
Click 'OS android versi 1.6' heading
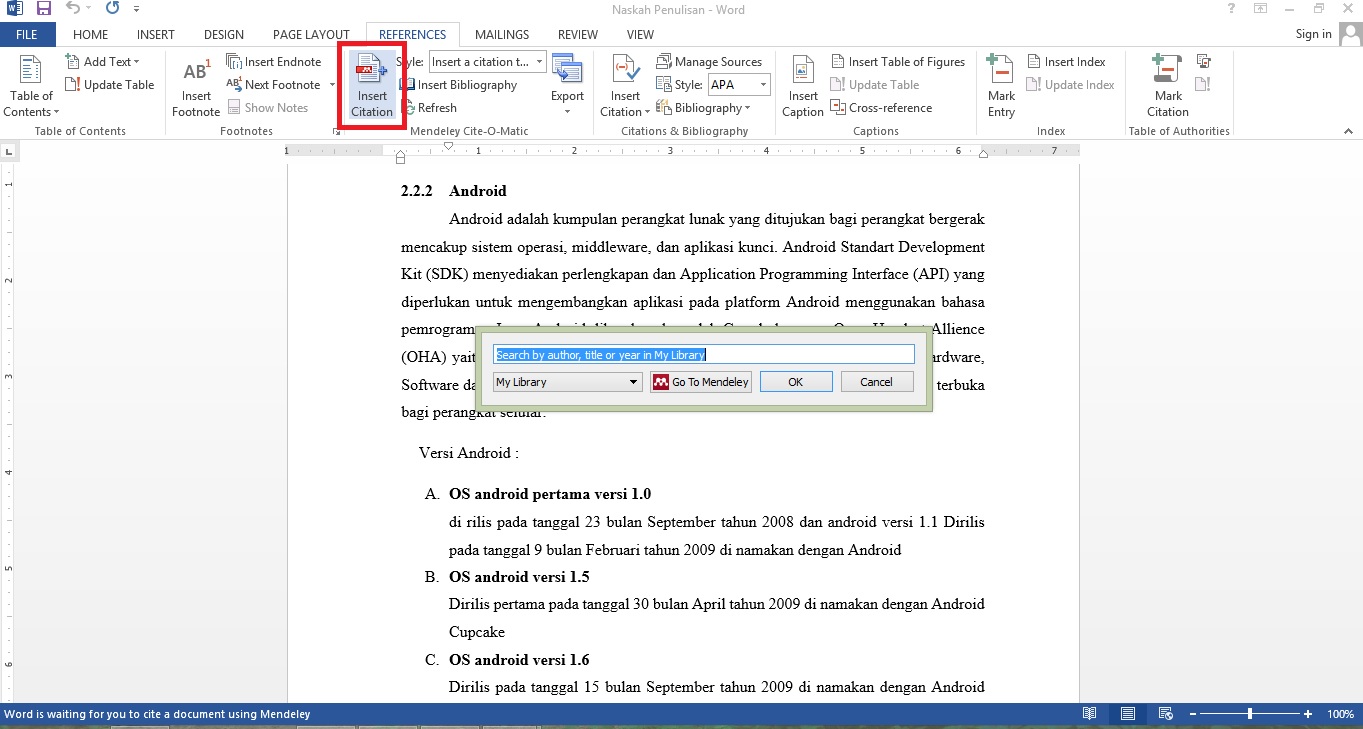pos(519,660)
